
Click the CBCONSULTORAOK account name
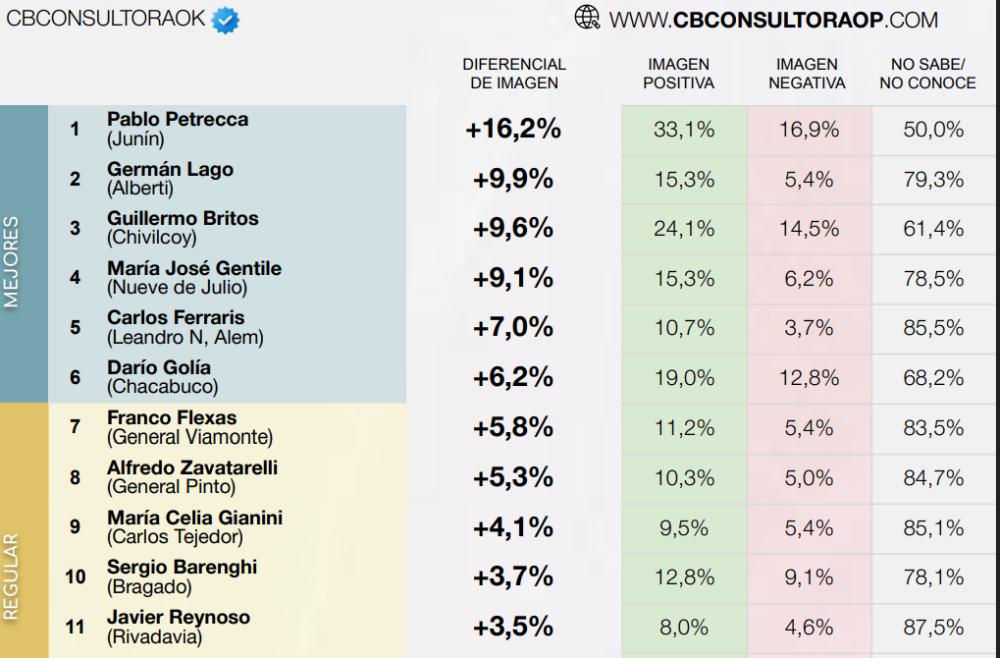(106, 18)
